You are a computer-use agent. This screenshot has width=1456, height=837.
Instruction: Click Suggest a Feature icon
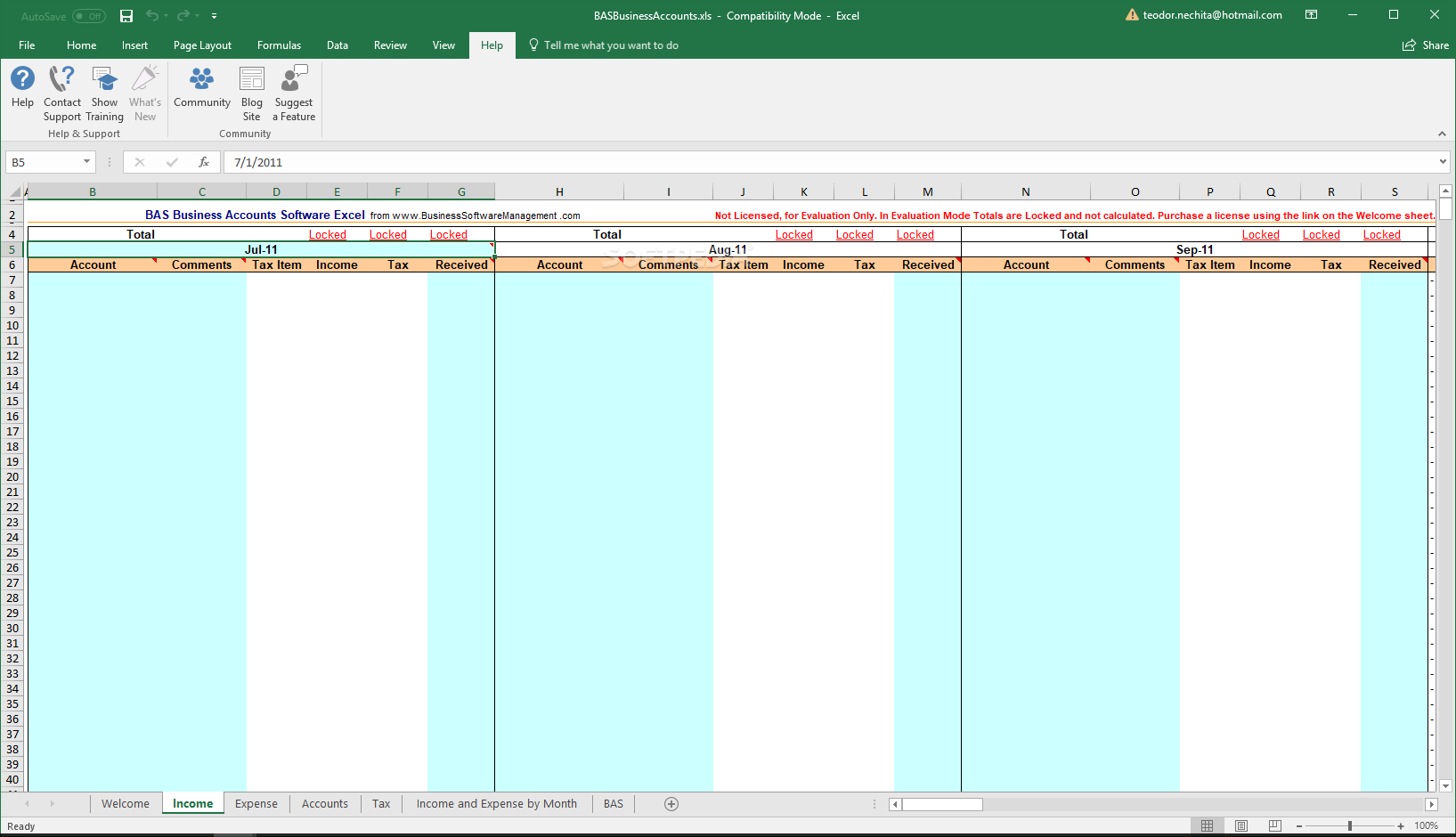click(x=294, y=93)
